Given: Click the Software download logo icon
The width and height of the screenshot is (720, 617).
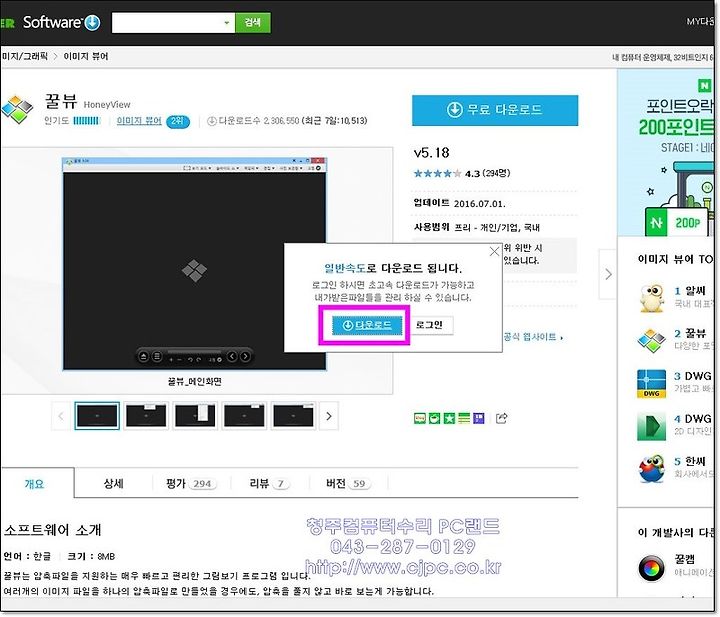Looking at the screenshot, I should [x=92, y=22].
